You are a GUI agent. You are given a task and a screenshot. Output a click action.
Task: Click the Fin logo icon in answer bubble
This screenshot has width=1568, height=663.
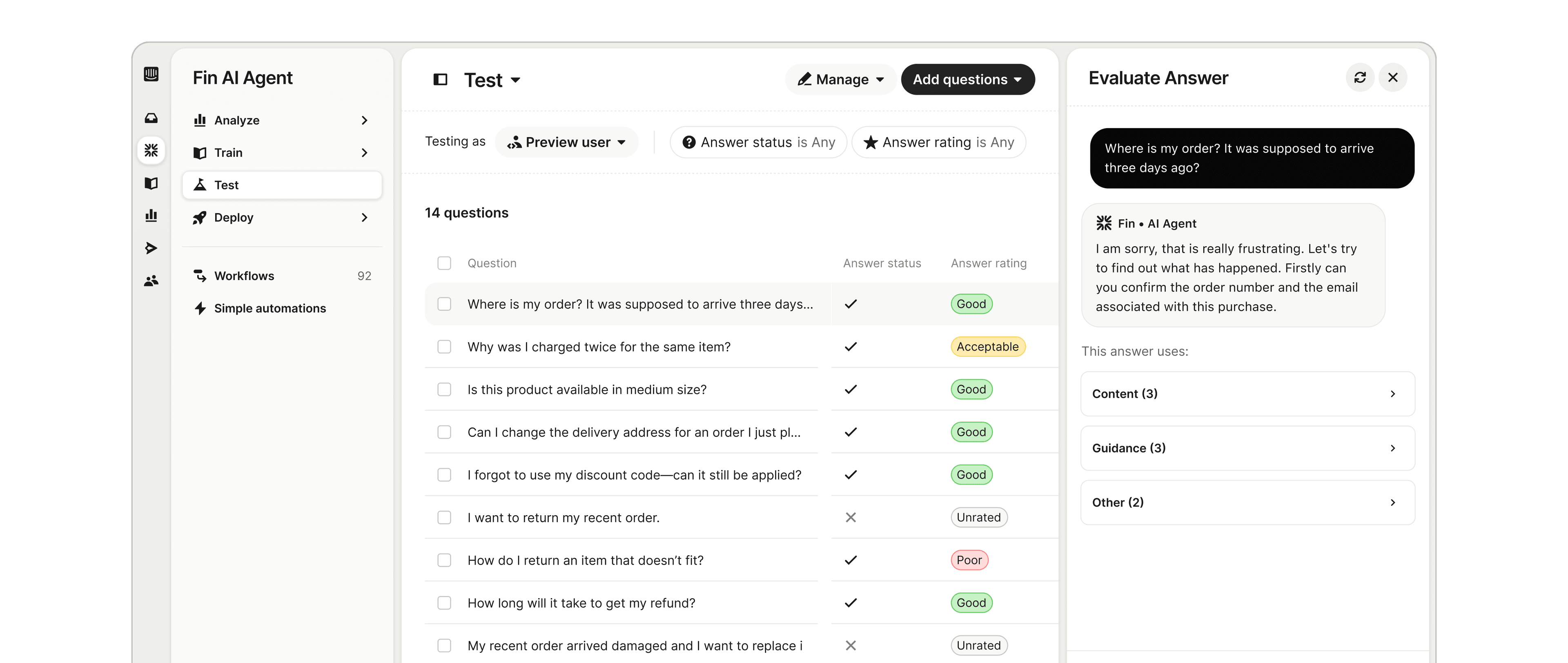(x=1104, y=223)
